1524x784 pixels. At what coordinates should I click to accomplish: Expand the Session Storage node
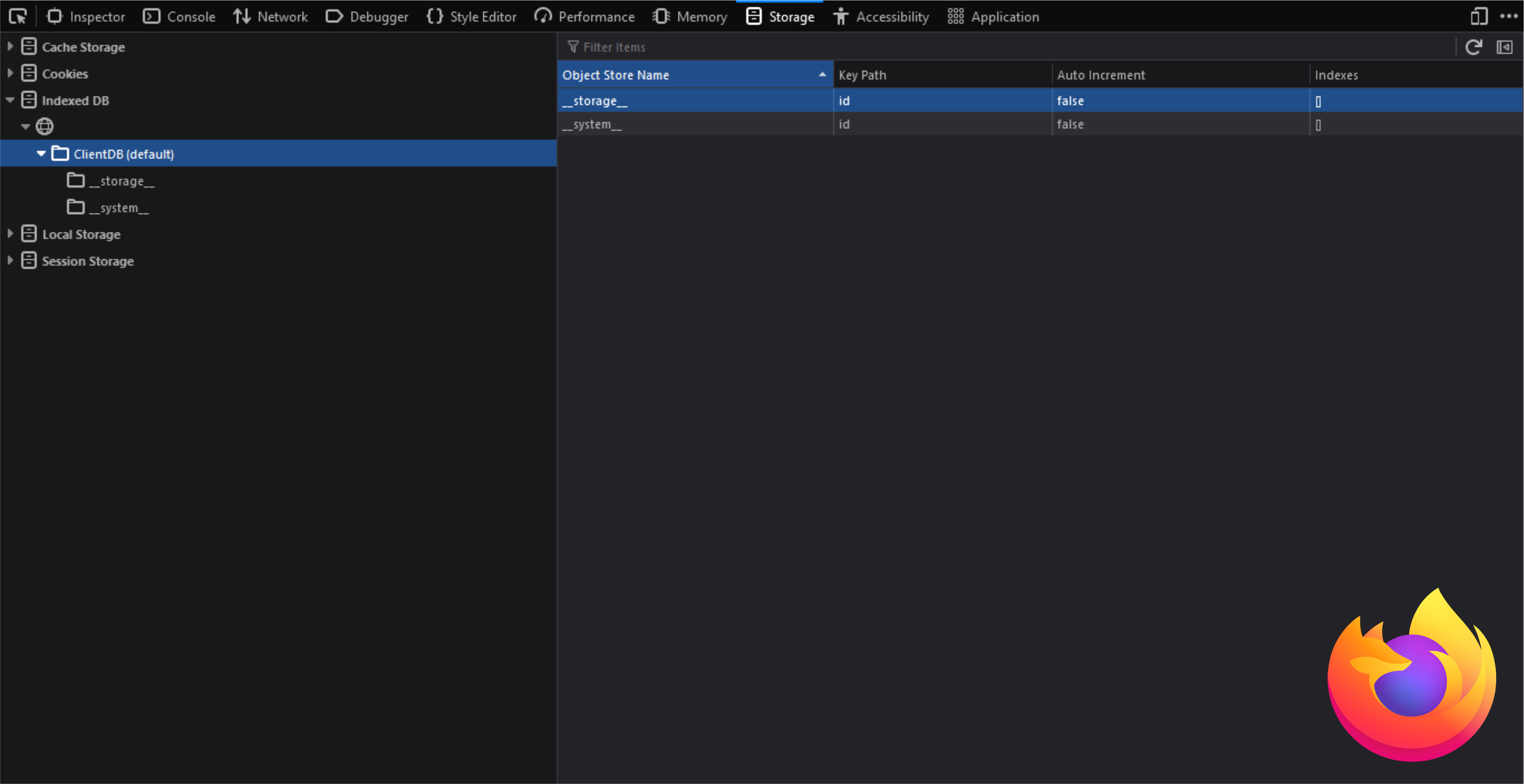pos(10,261)
